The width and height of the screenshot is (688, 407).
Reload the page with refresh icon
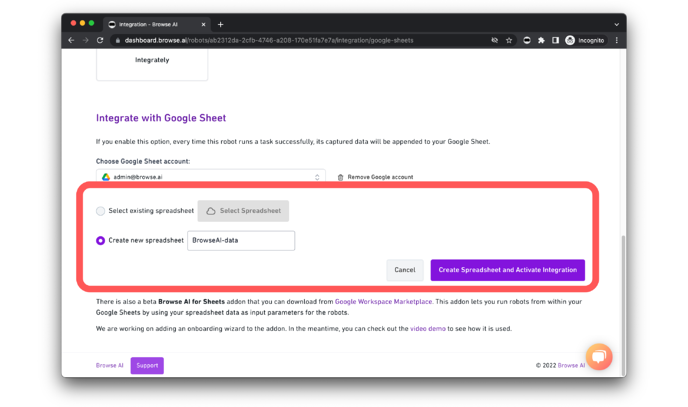tap(100, 40)
